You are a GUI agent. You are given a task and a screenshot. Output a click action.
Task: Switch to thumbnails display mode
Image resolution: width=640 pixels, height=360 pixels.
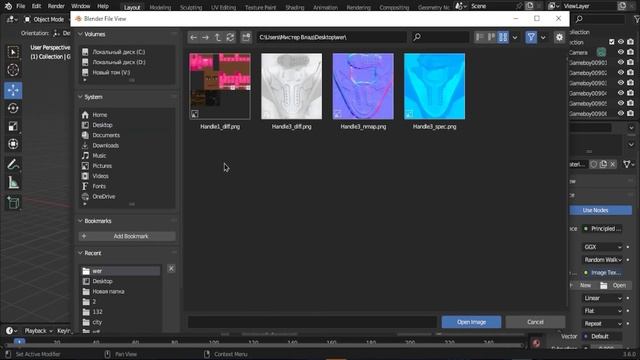503,37
